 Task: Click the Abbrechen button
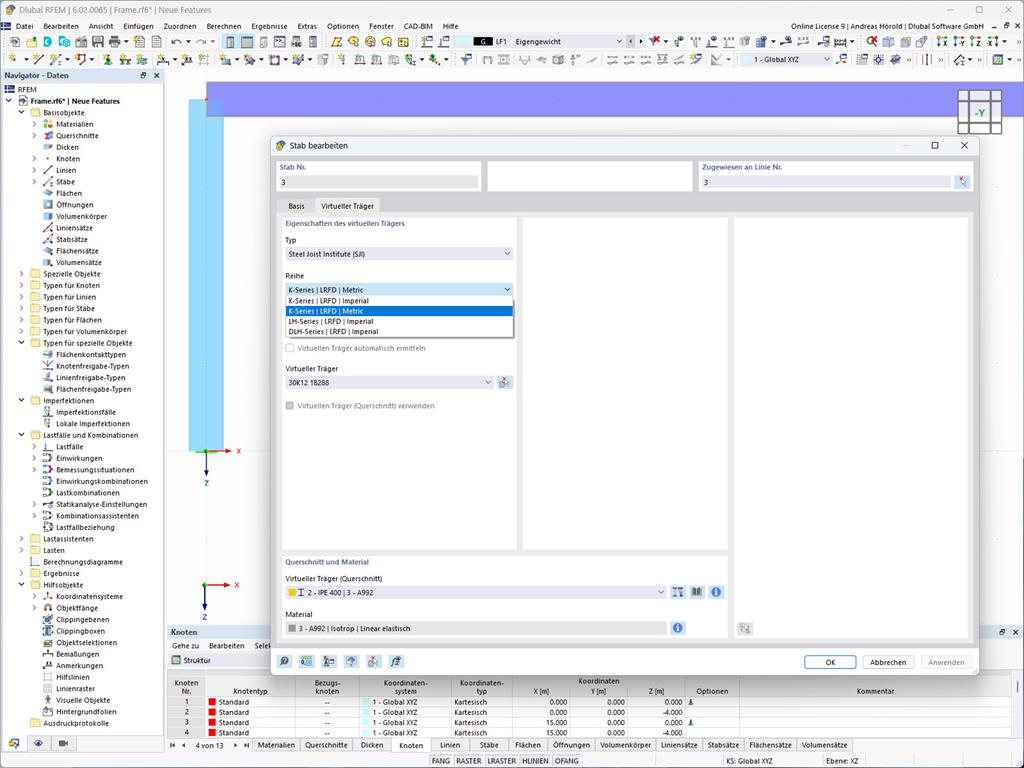888,662
